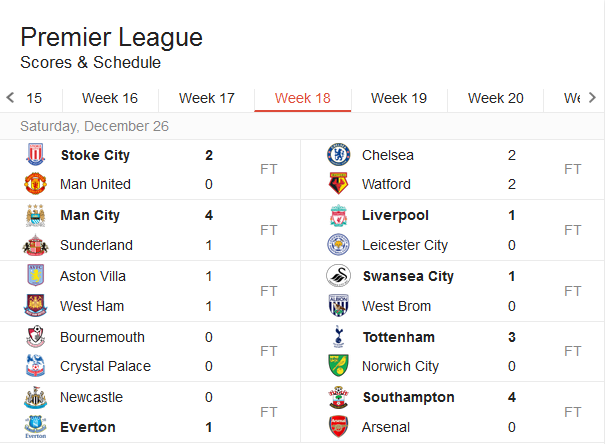Select the Week 20 tab
Image resolution: width=605 pixels, height=444 pixels.
pyautogui.click(x=496, y=98)
